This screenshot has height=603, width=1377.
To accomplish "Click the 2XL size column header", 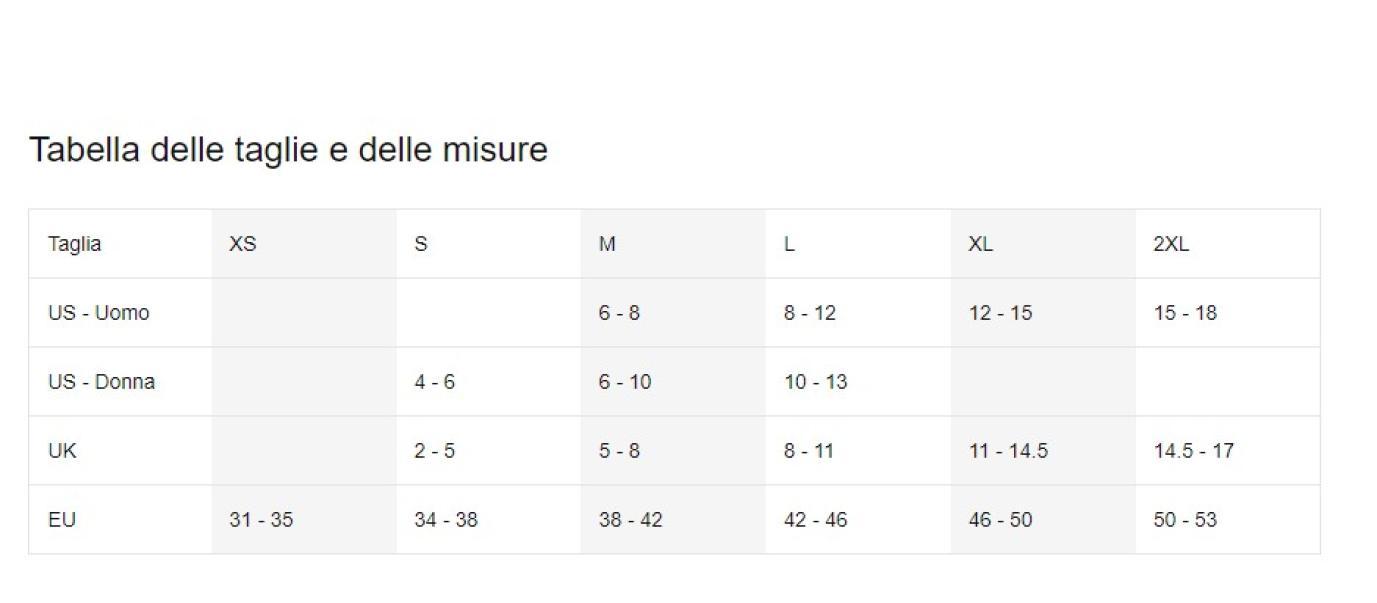I will [1228, 244].
